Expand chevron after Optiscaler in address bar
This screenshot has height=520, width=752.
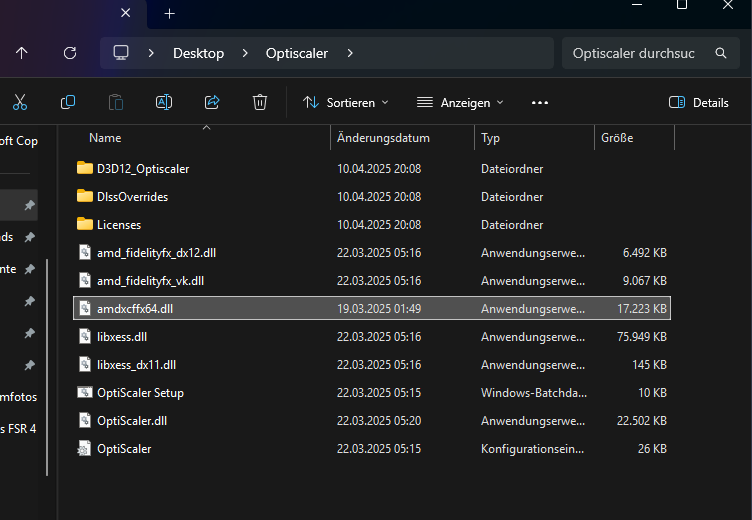tap(350, 53)
